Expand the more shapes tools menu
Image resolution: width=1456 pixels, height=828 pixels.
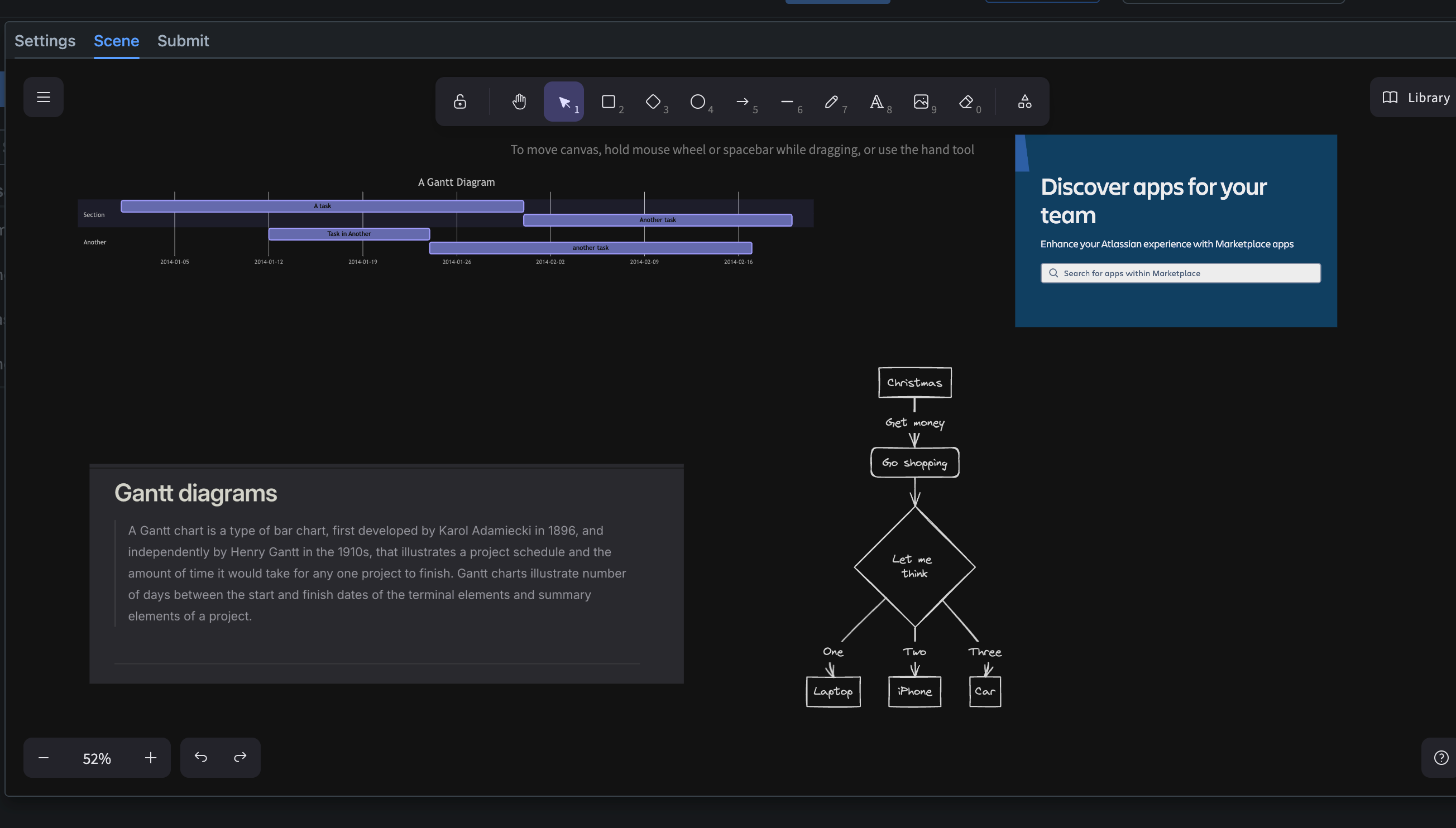1024,102
